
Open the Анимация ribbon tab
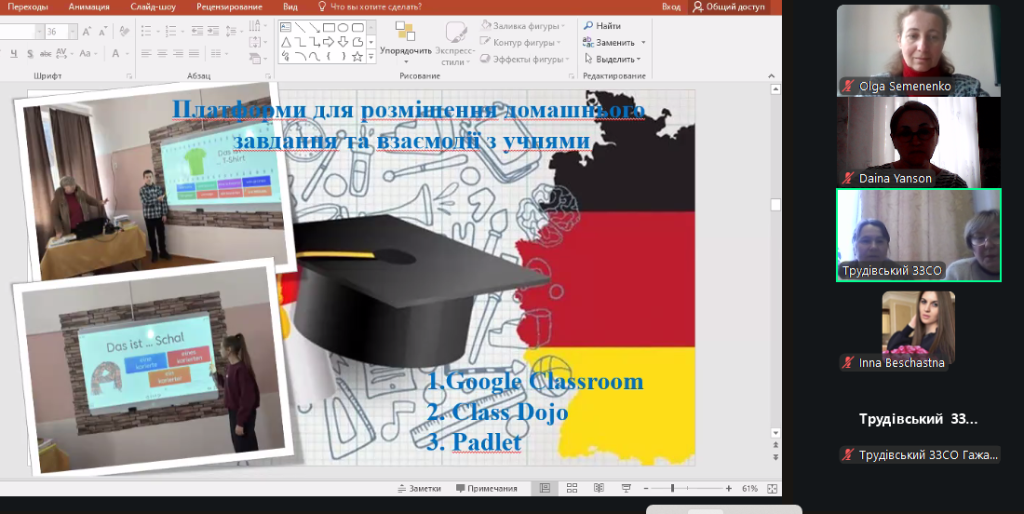[x=90, y=6]
